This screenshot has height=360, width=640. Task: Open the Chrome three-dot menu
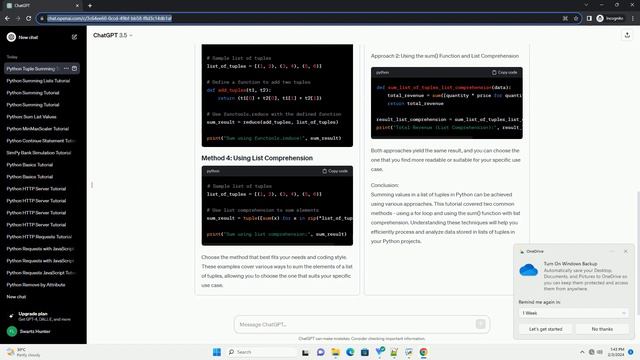click(633, 18)
